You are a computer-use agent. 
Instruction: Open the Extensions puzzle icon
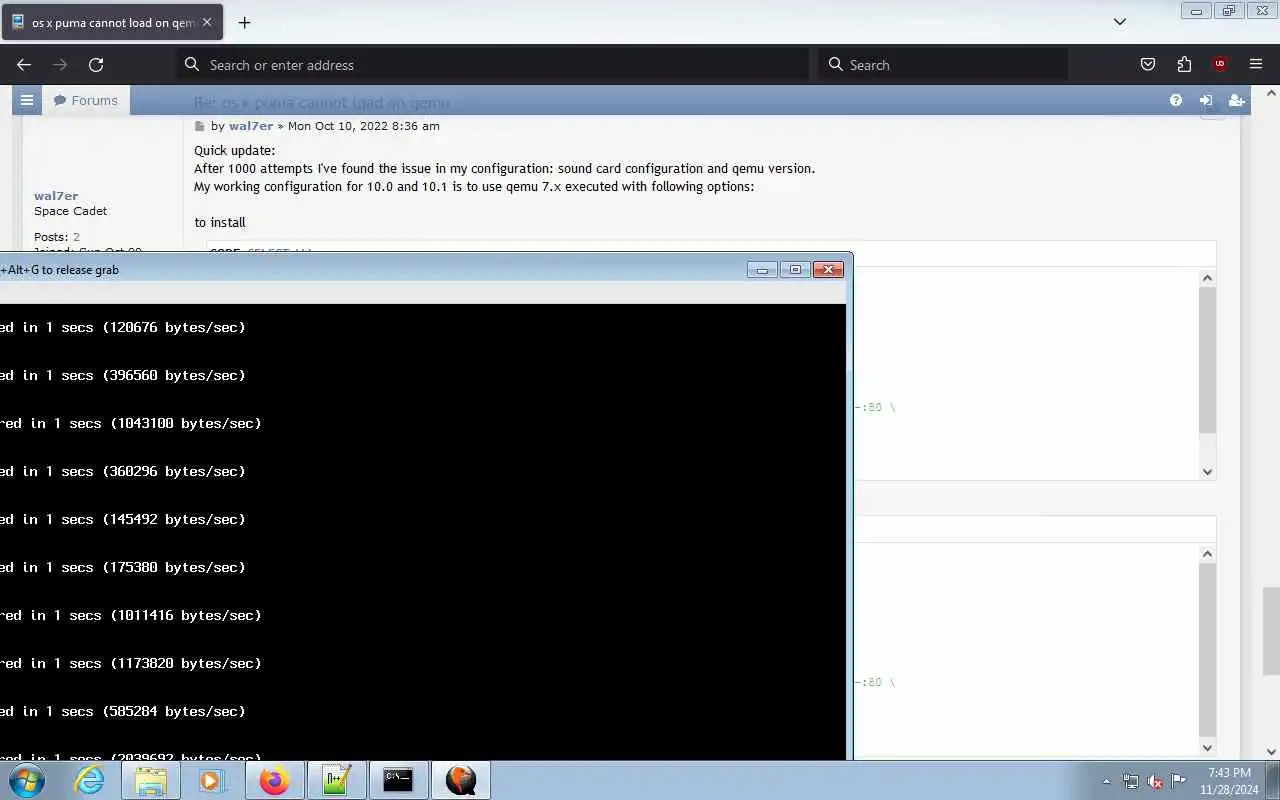point(1184,65)
